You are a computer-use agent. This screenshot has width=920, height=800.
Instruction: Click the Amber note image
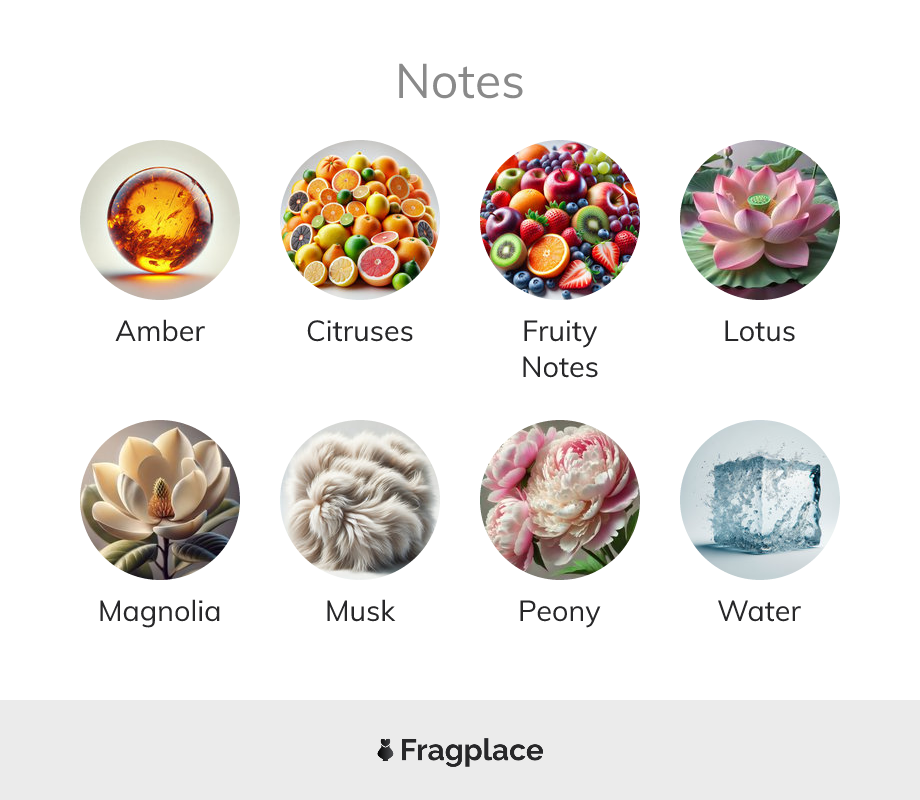tap(160, 220)
